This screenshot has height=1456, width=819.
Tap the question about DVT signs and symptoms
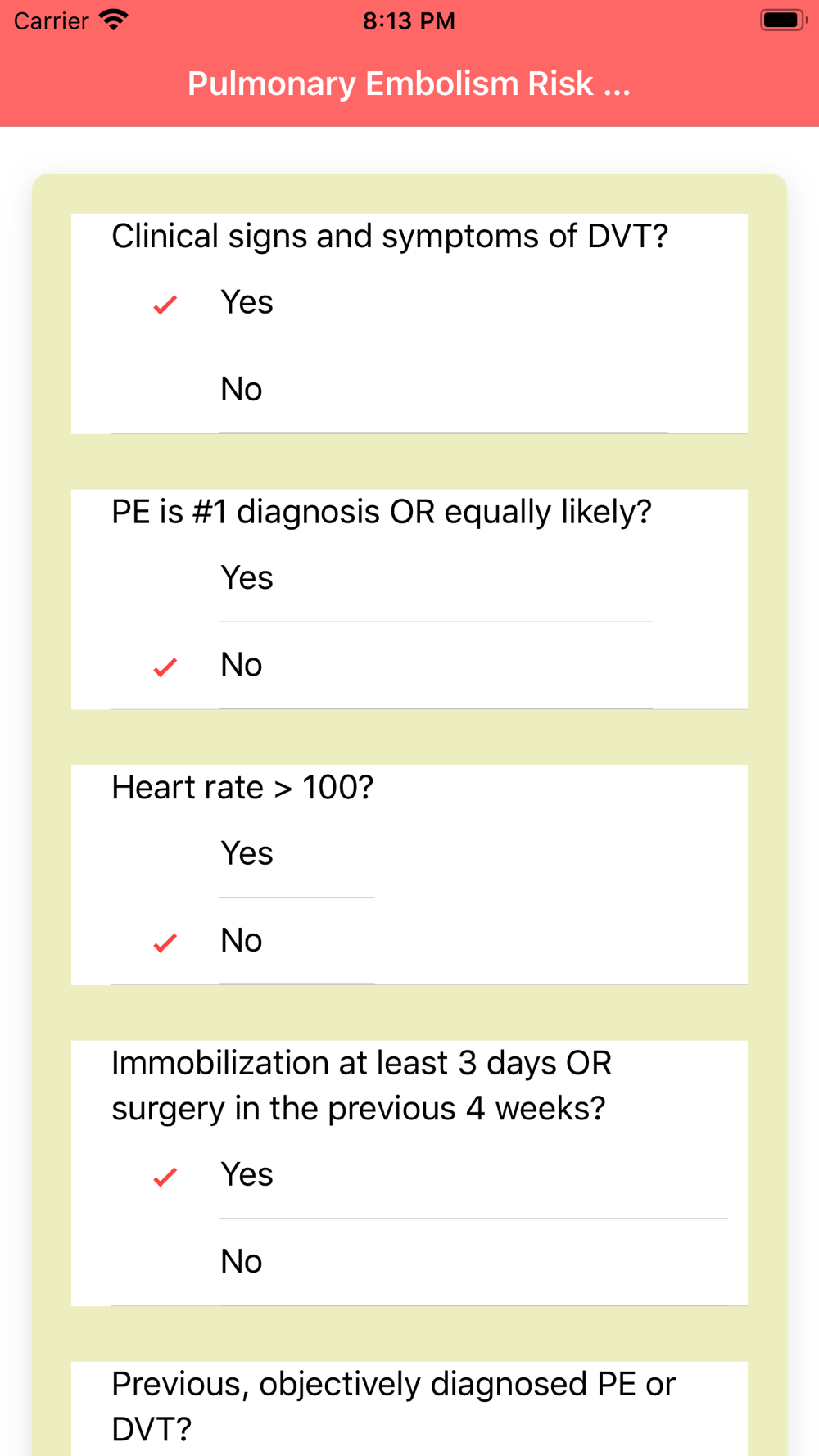[390, 236]
